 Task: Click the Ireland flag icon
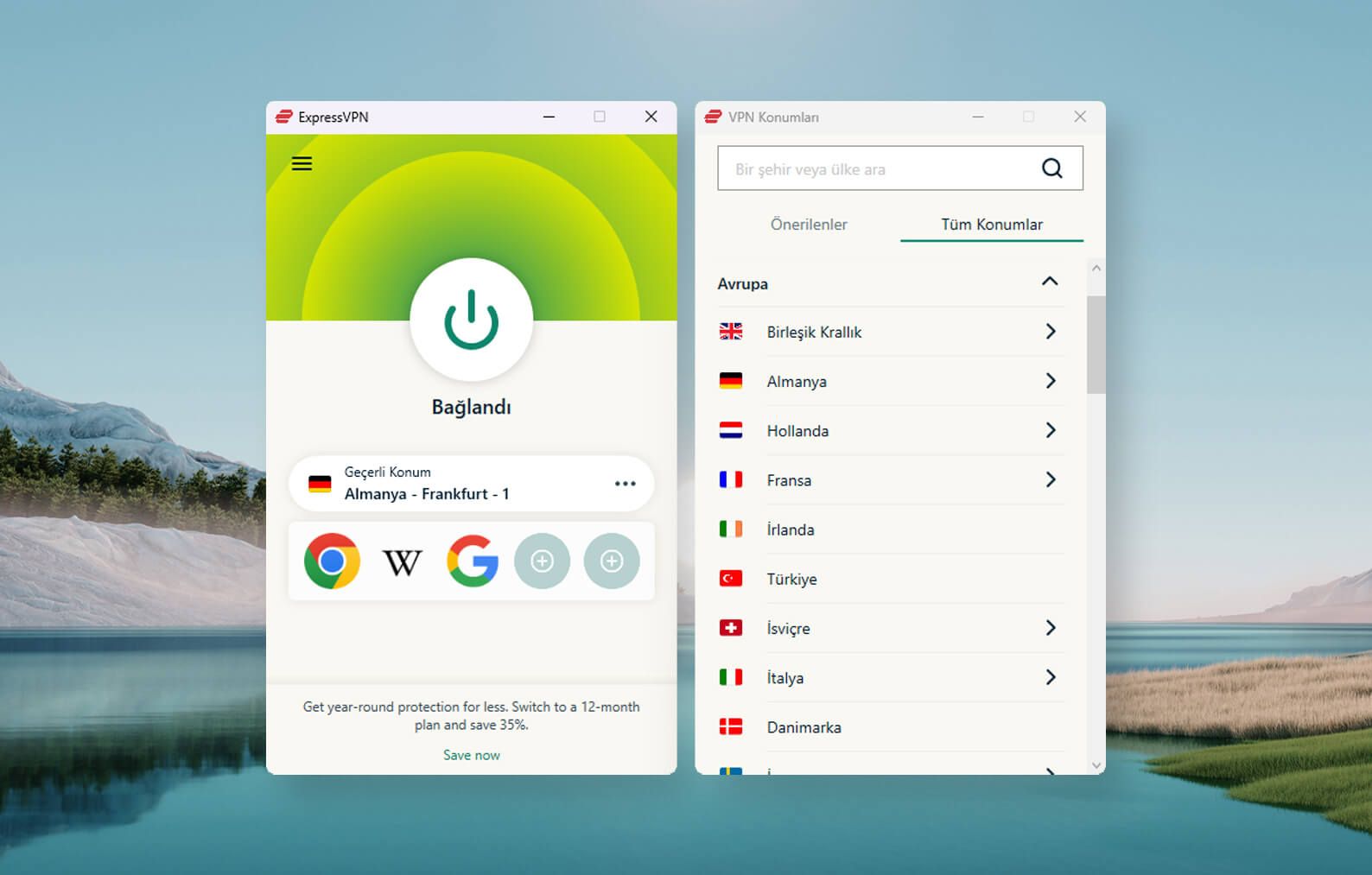click(x=731, y=529)
